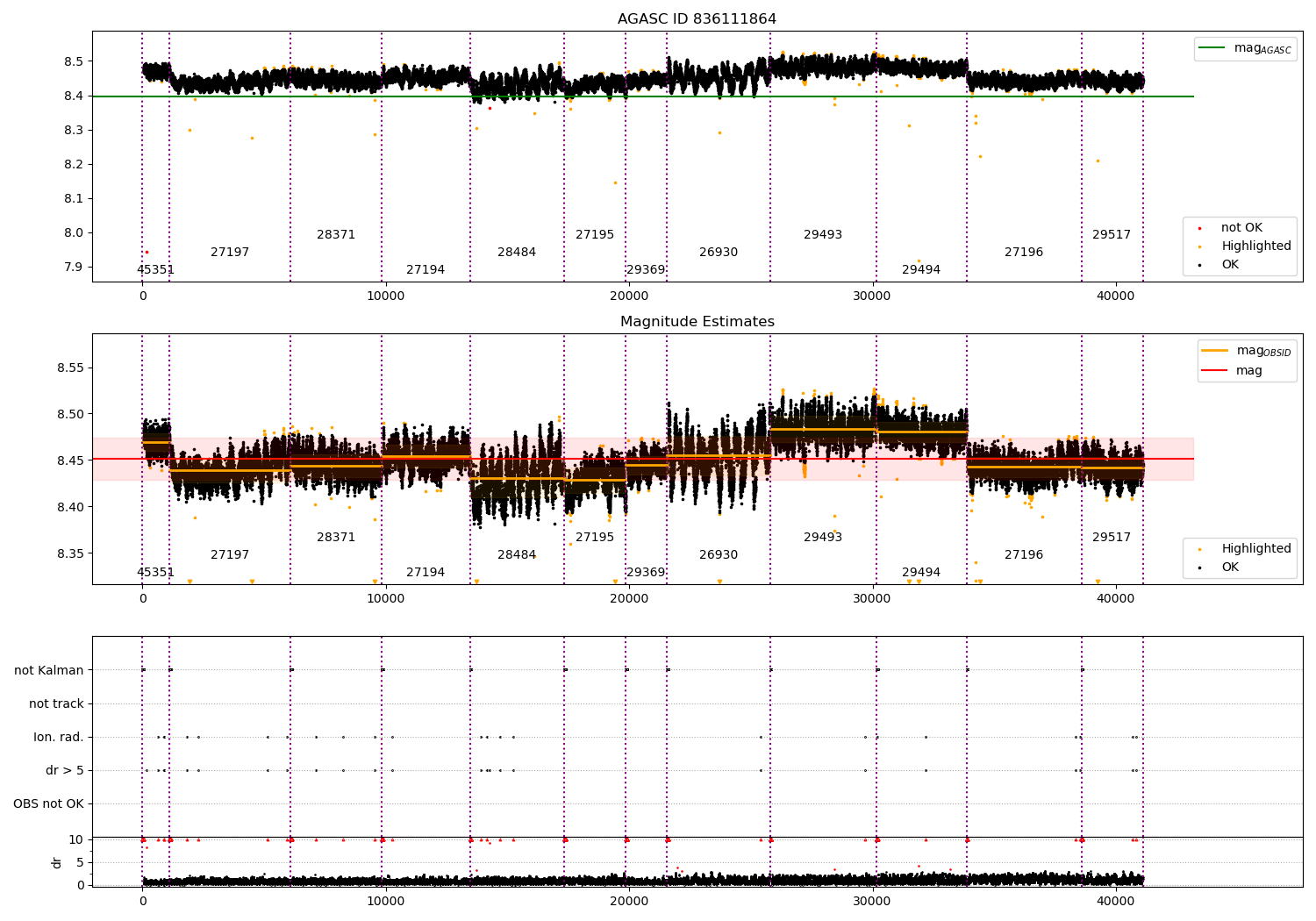Click obsid label 28371 in top plot
The height and width of the screenshot is (921, 1316).
tap(336, 235)
